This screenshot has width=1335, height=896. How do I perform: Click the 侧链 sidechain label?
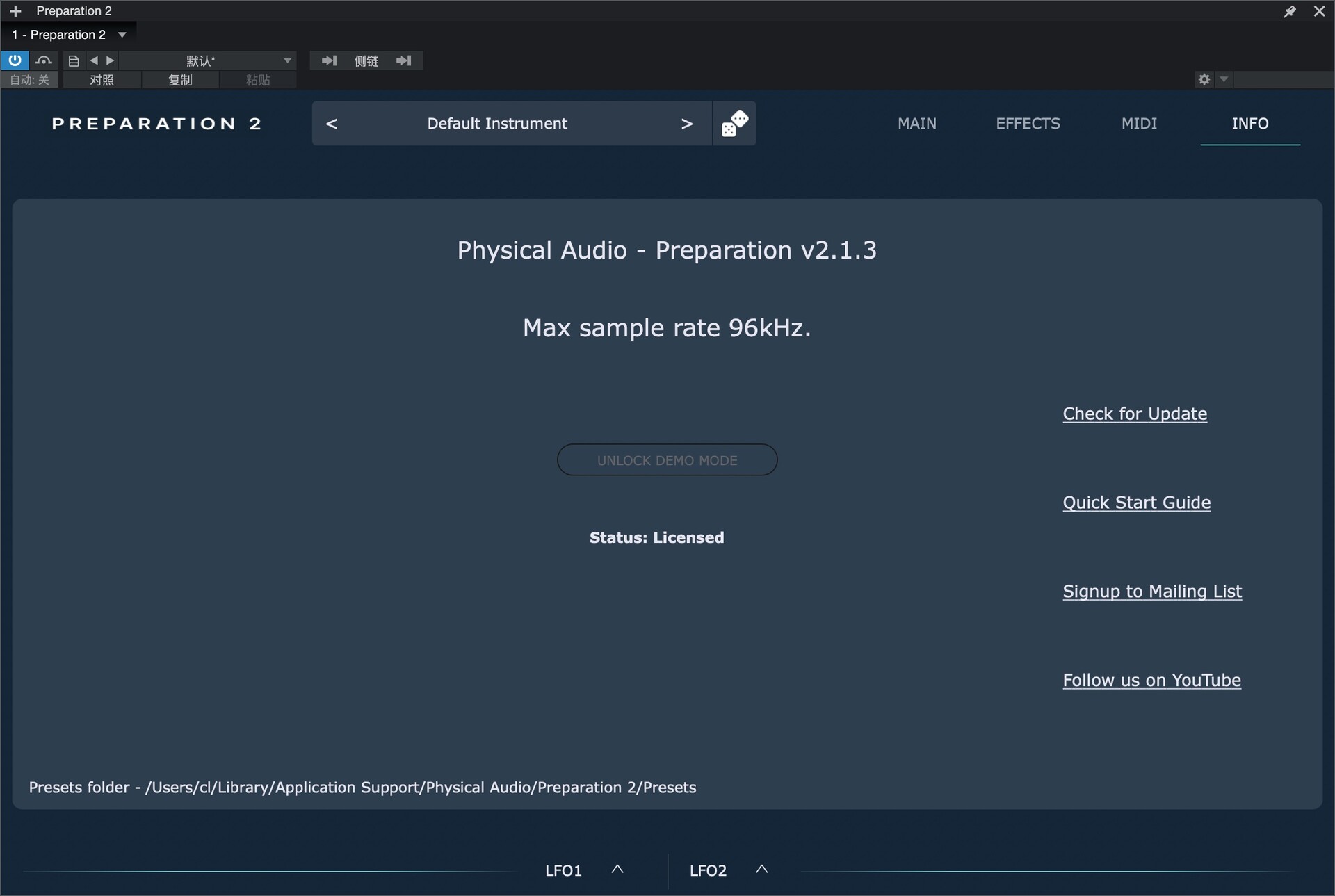click(x=366, y=60)
